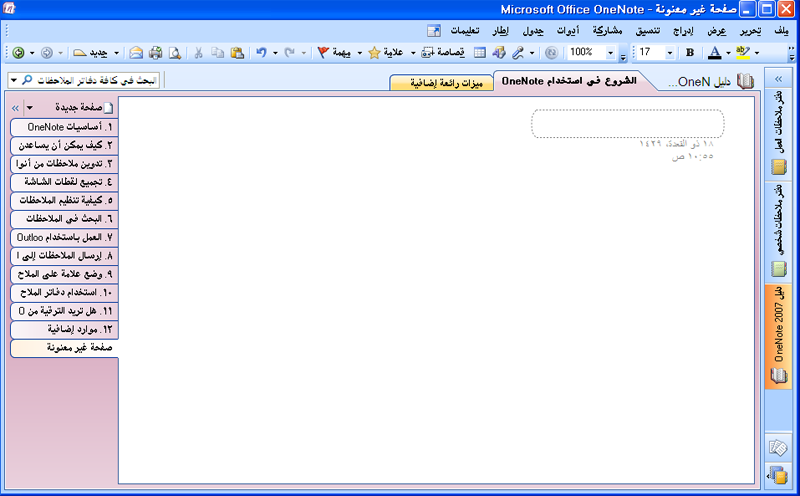Select the صفحة غير معنونة page tab
The height and width of the screenshot is (496, 800).
click(x=64, y=348)
